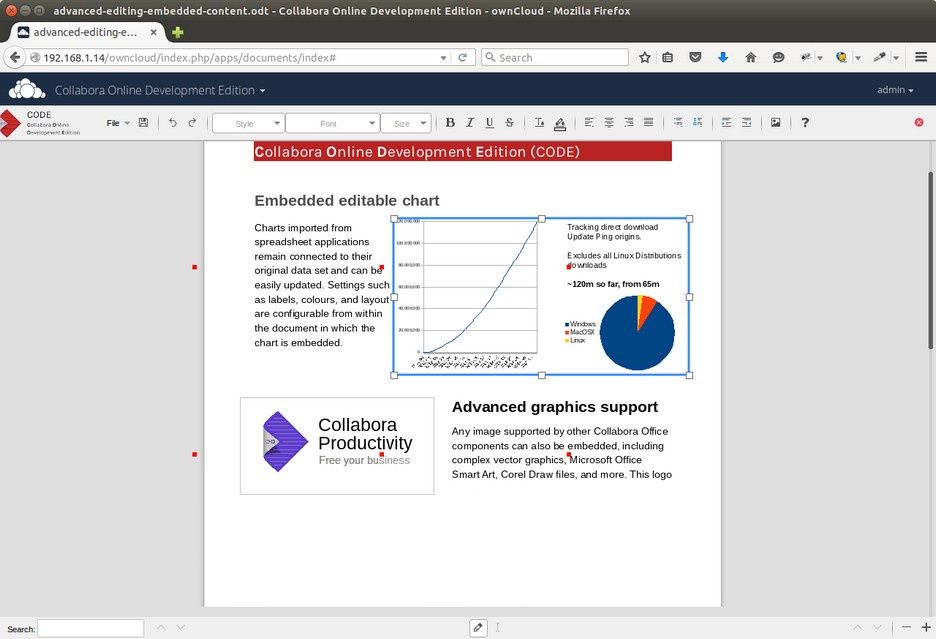Align text to the right
Screen dimensions: 936x639
click(x=629, y=122)
